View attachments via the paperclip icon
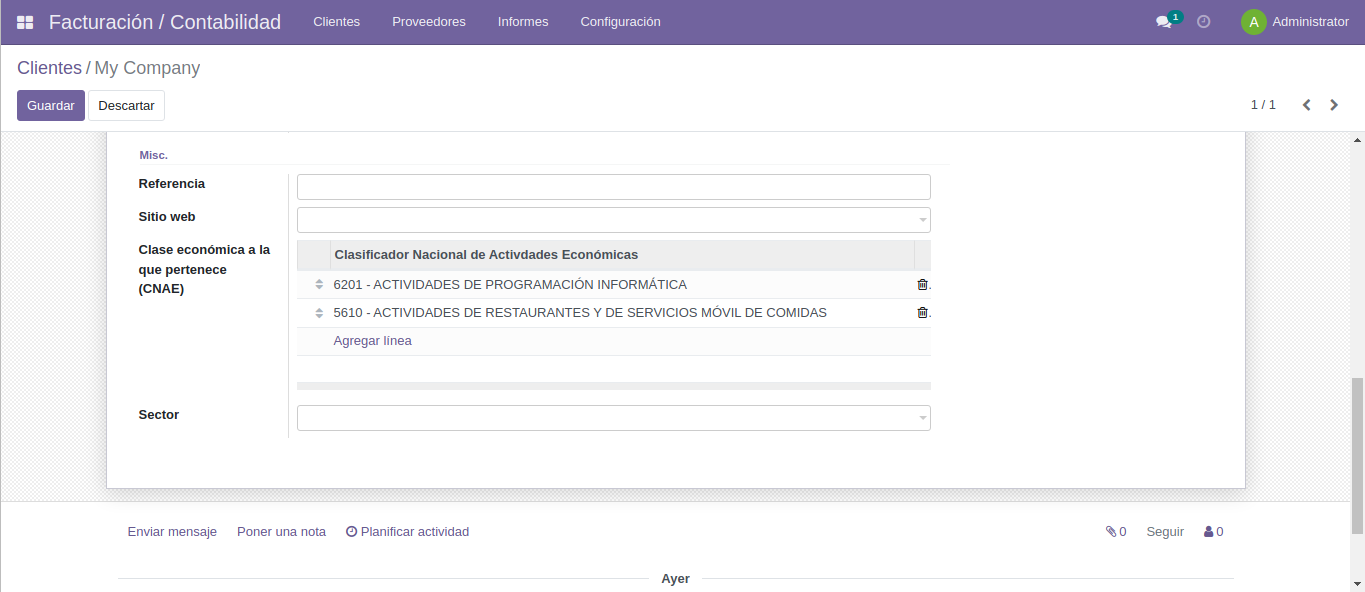This screenshot has width=1365, height=592. click(x=1113, y=531)
